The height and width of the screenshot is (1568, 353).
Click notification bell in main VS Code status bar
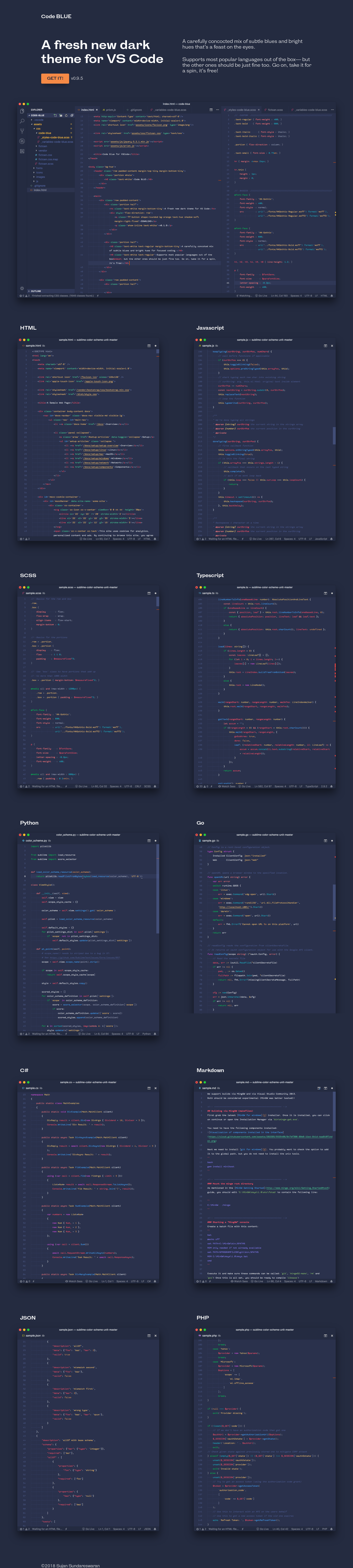pyautogui.click(x=332, y=296)
